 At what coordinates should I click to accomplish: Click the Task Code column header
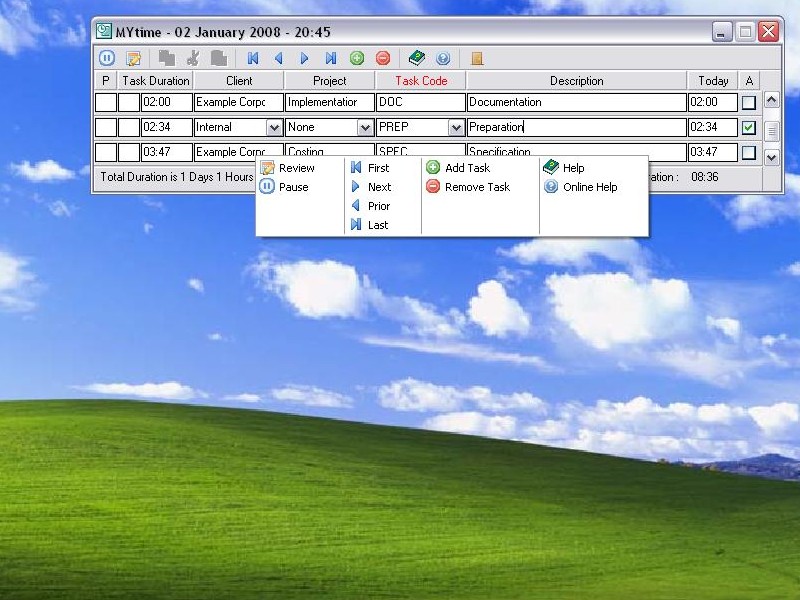click(x=421, y=81)
